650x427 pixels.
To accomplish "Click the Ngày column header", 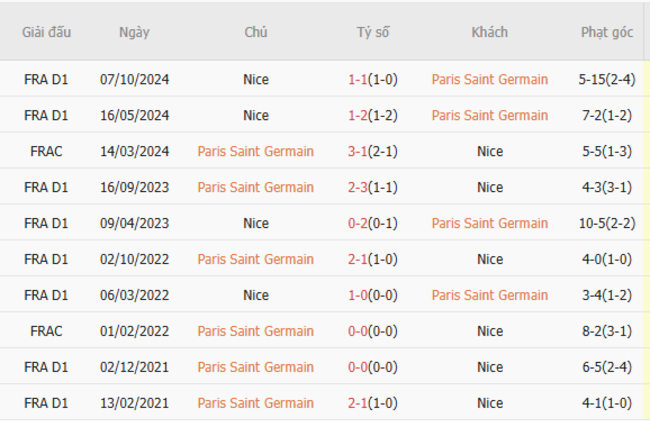I will pyautogui.click(x=134, y=32).
